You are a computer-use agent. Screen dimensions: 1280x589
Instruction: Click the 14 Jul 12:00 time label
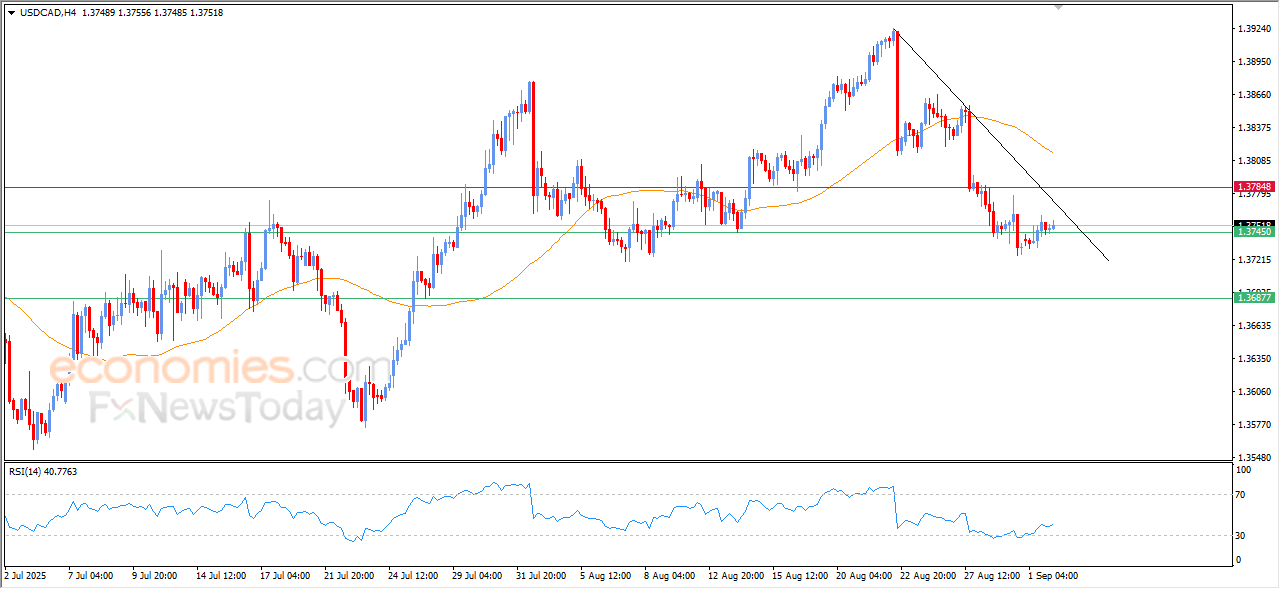tap(221, 576)
